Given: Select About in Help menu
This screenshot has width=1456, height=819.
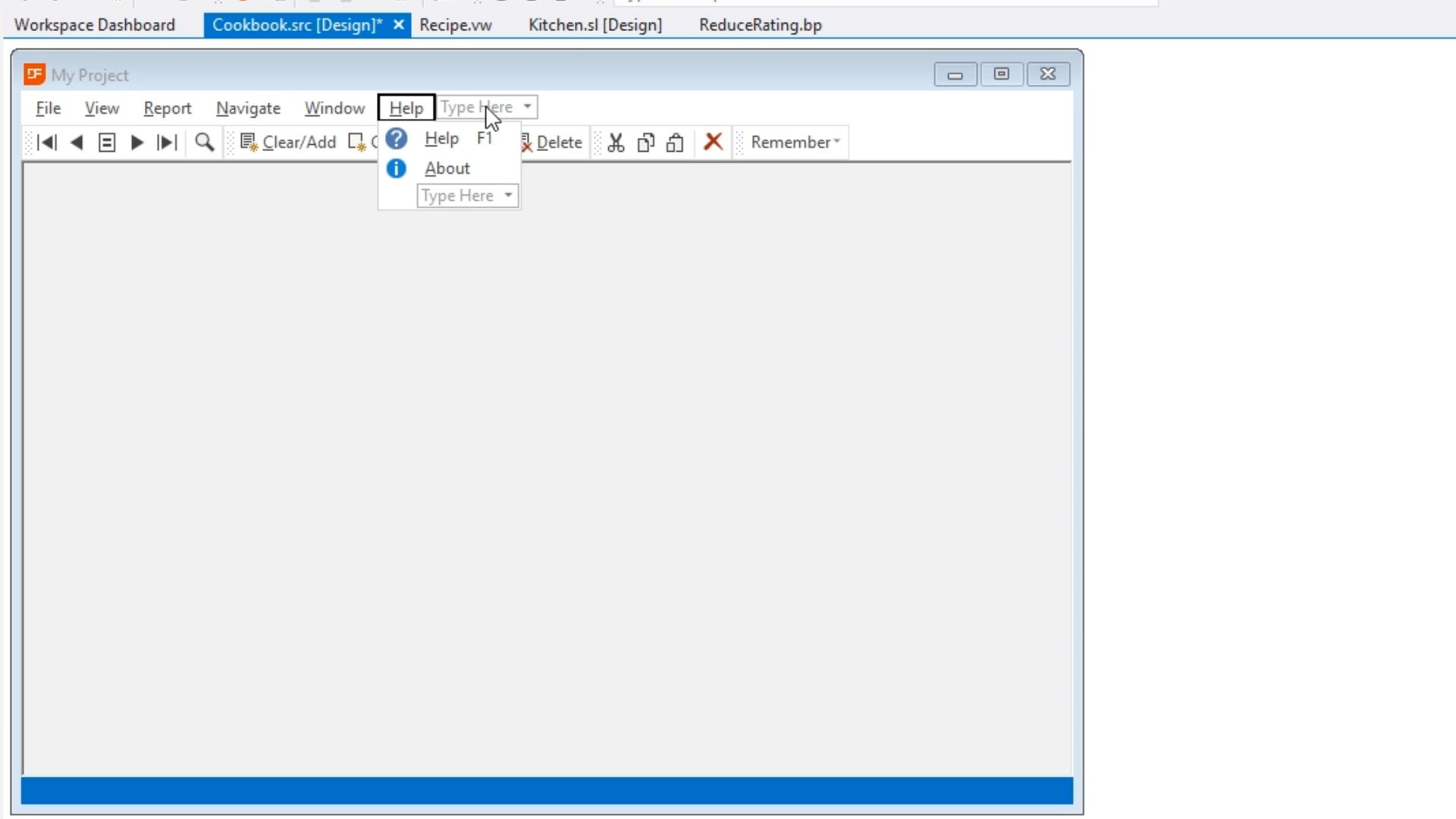Looking at the screenshot, I should pyautogui.click(x=447, y=168).
